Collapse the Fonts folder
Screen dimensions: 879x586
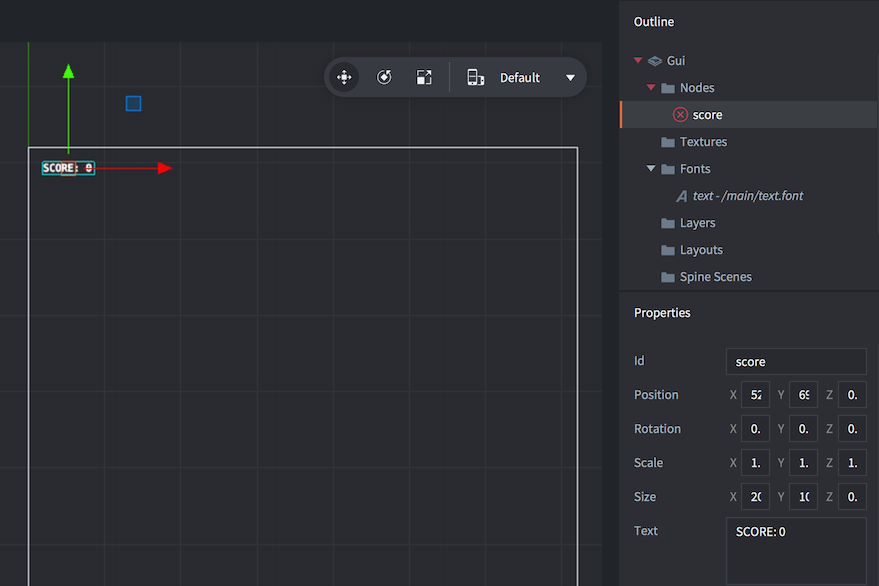click(651, 169)
